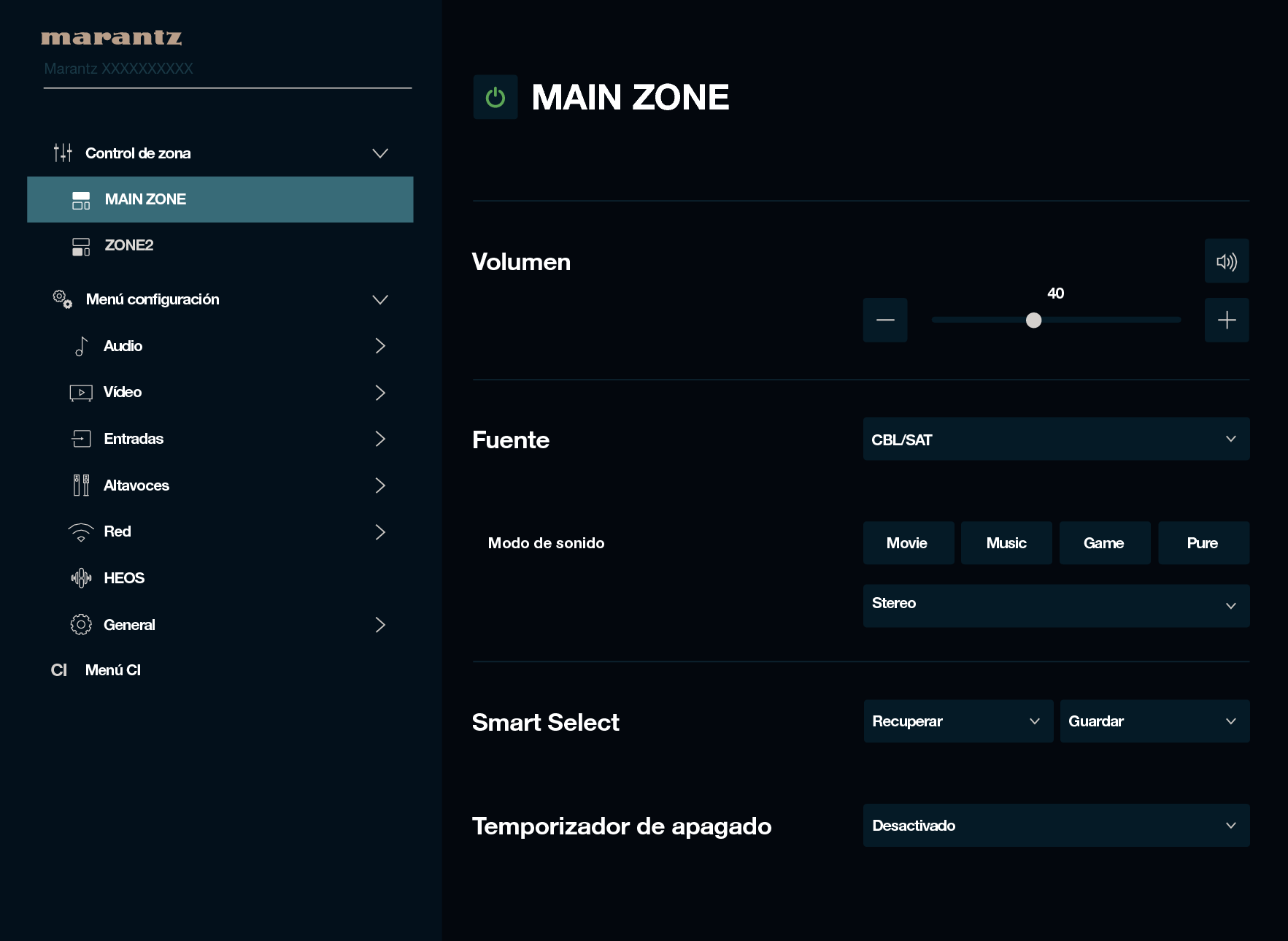The width and height of the screenshot is (1288, 941).
Task: Click the Altavoces speakers icon
Action: coord(81,485)
